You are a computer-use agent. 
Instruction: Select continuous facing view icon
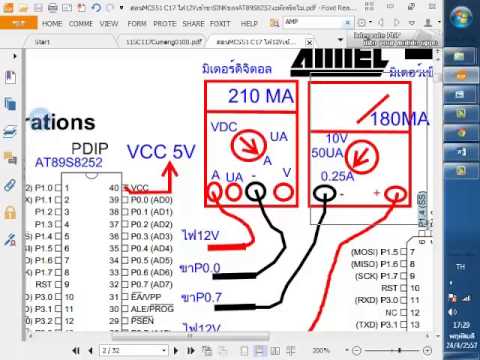[x=291, y=351]
